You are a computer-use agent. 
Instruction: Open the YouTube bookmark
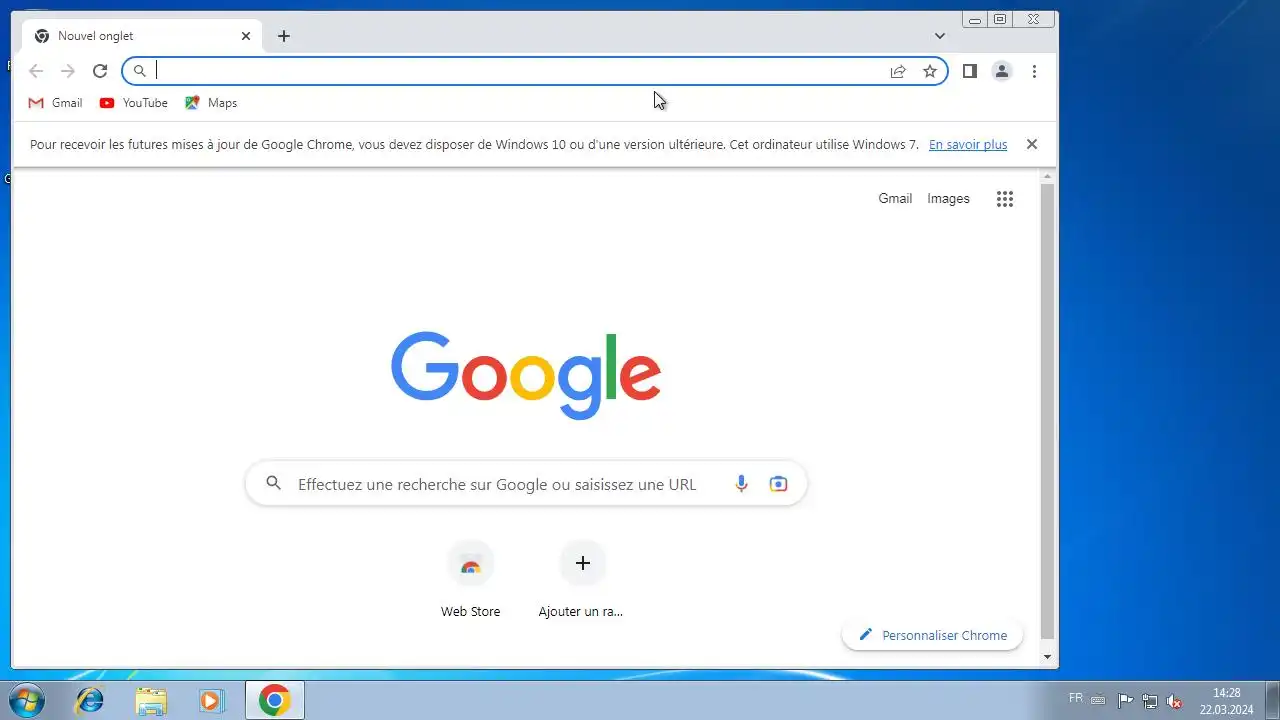click(x=134, y=103)
